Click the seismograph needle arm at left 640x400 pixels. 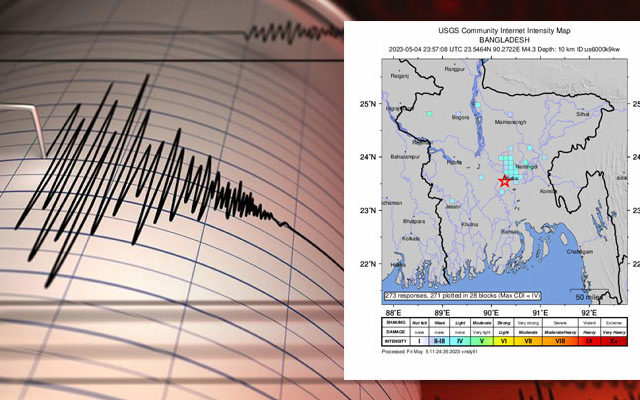pos(25,129)
